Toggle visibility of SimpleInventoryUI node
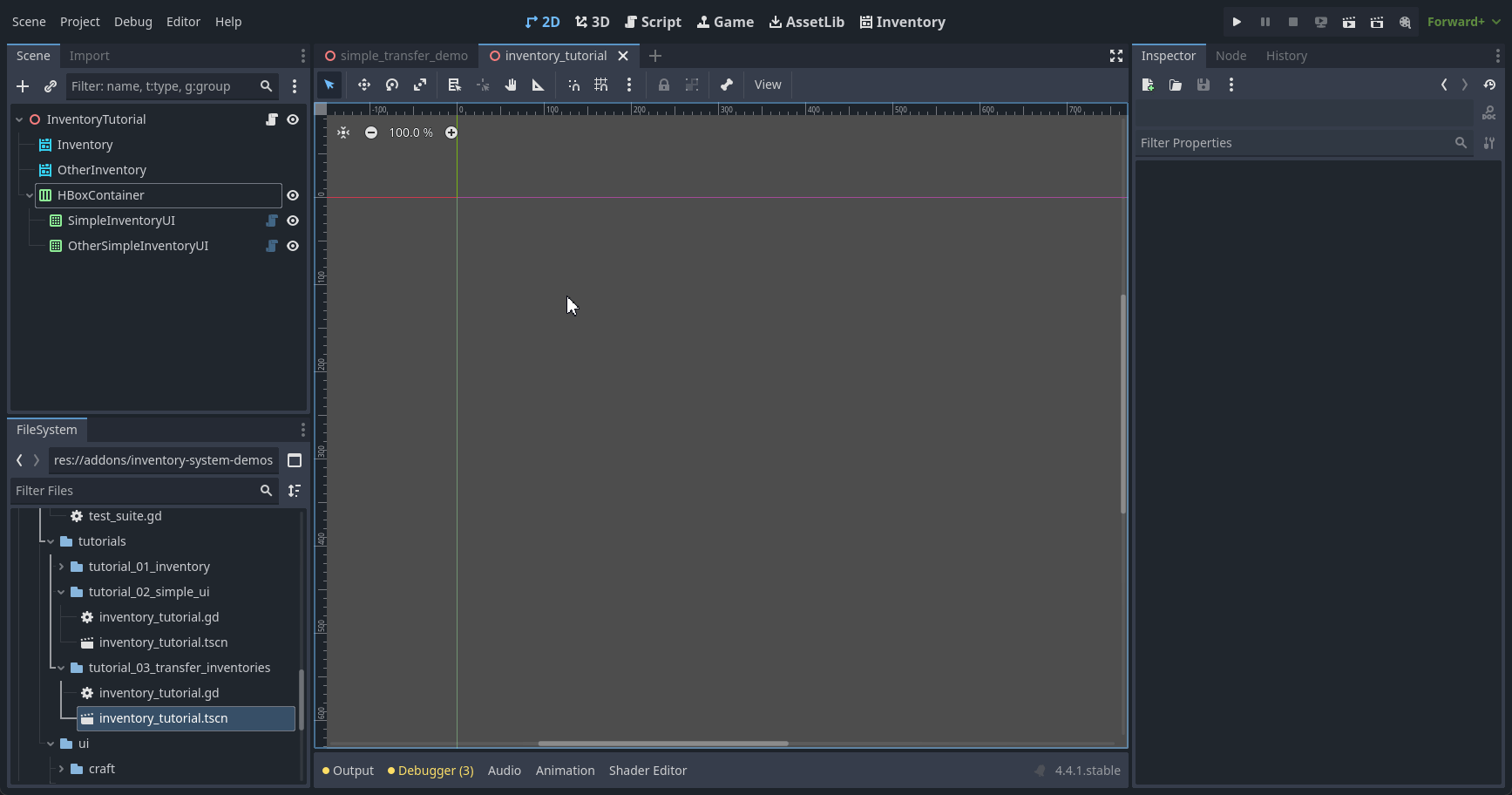Screen dimensions: 1512x795 pyautogui.click(x=293, y=221)
